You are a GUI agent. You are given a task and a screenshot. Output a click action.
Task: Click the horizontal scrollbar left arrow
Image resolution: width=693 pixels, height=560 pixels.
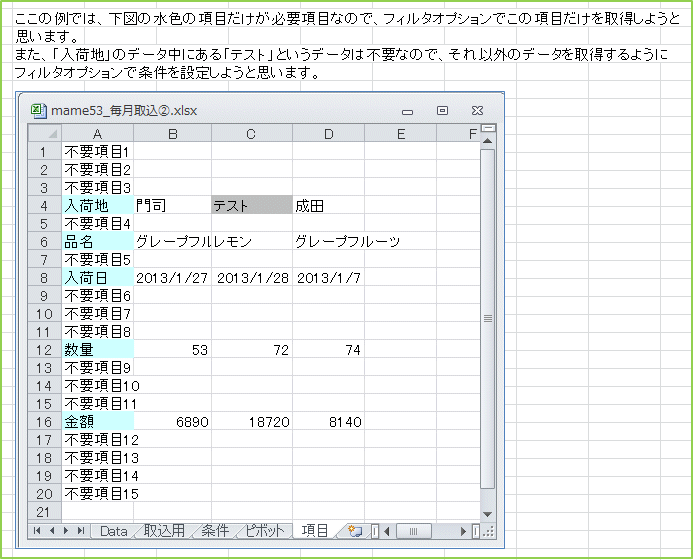pyautogui.click(x=387, y=531)
